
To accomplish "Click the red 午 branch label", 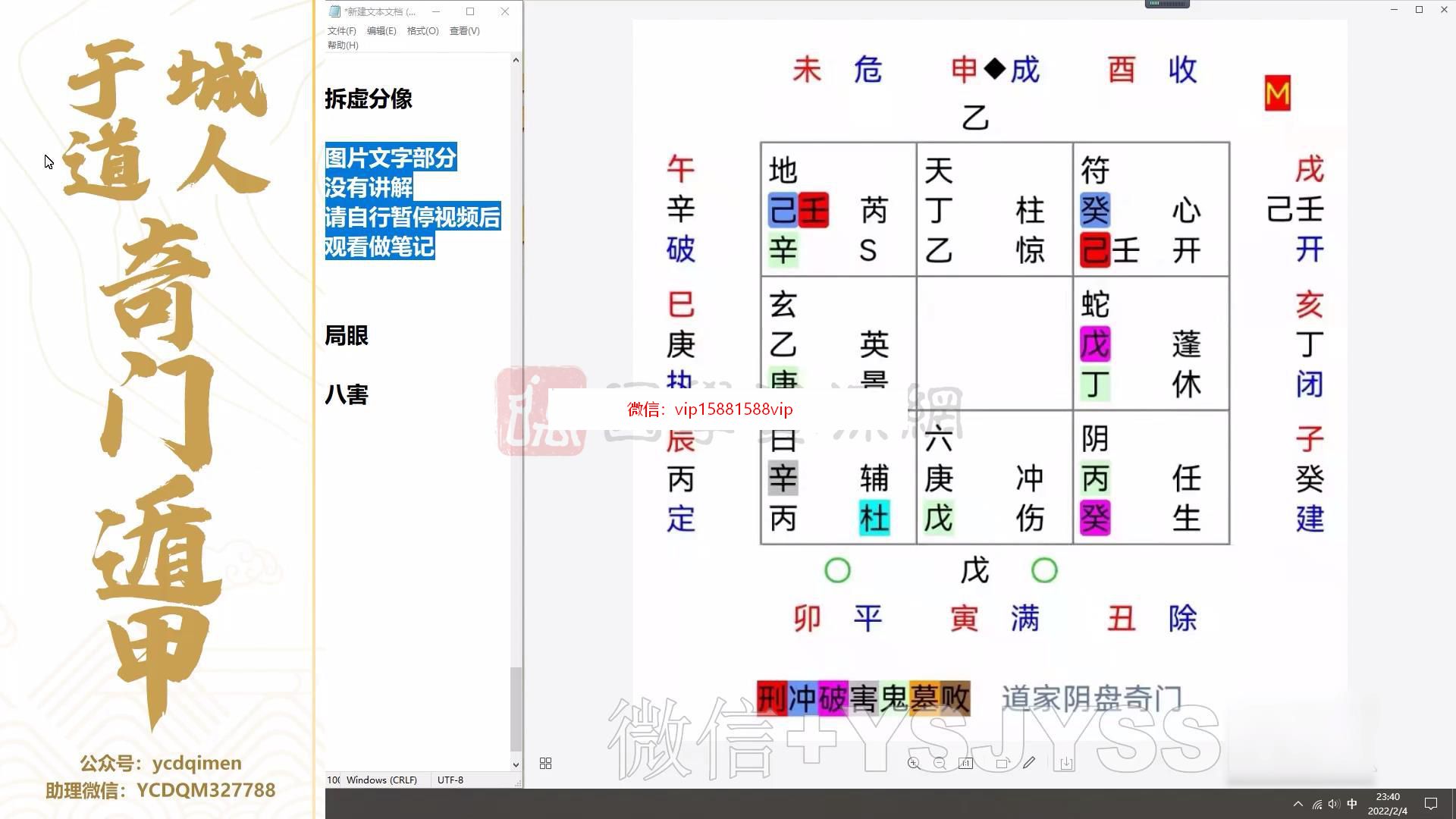I will pos(680,168).
